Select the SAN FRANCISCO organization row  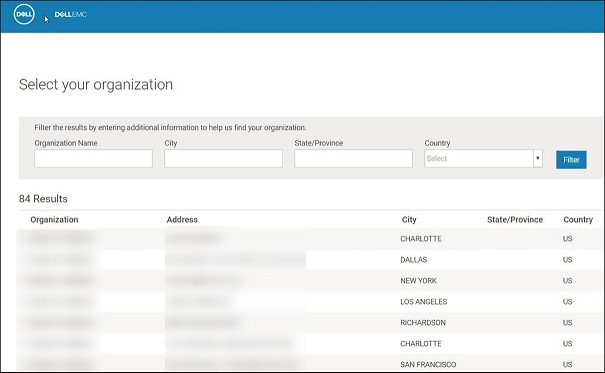pyautogui.click(x=310, y=363)
